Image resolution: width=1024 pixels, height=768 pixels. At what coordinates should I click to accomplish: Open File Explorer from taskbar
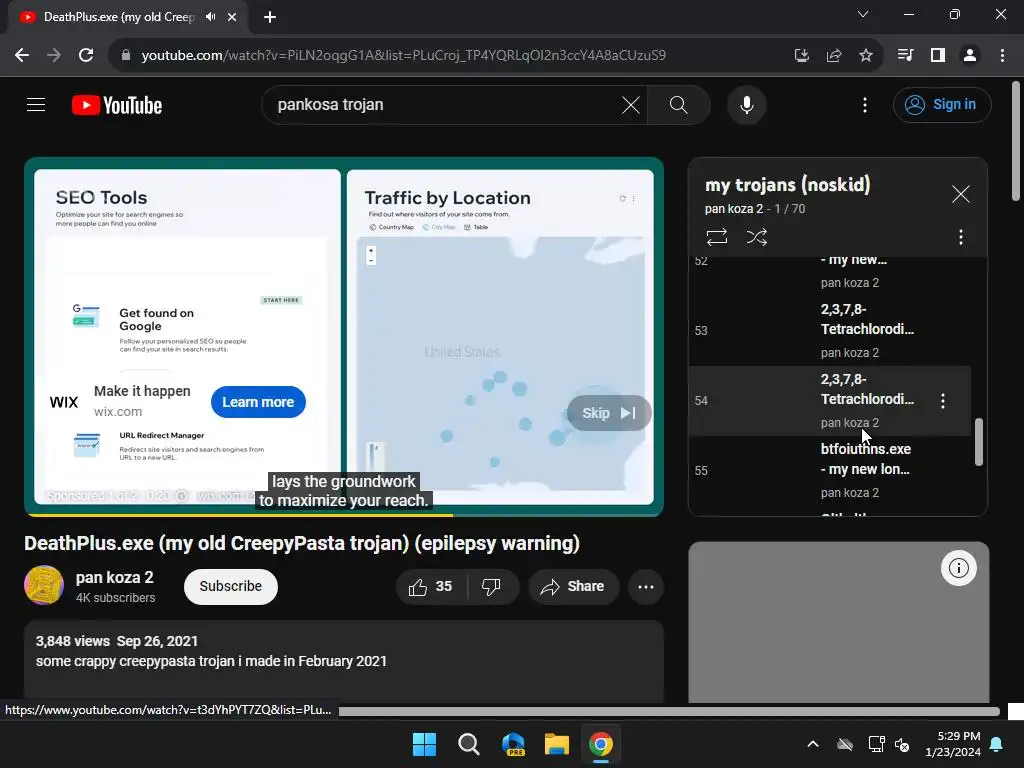pos(556,744)
